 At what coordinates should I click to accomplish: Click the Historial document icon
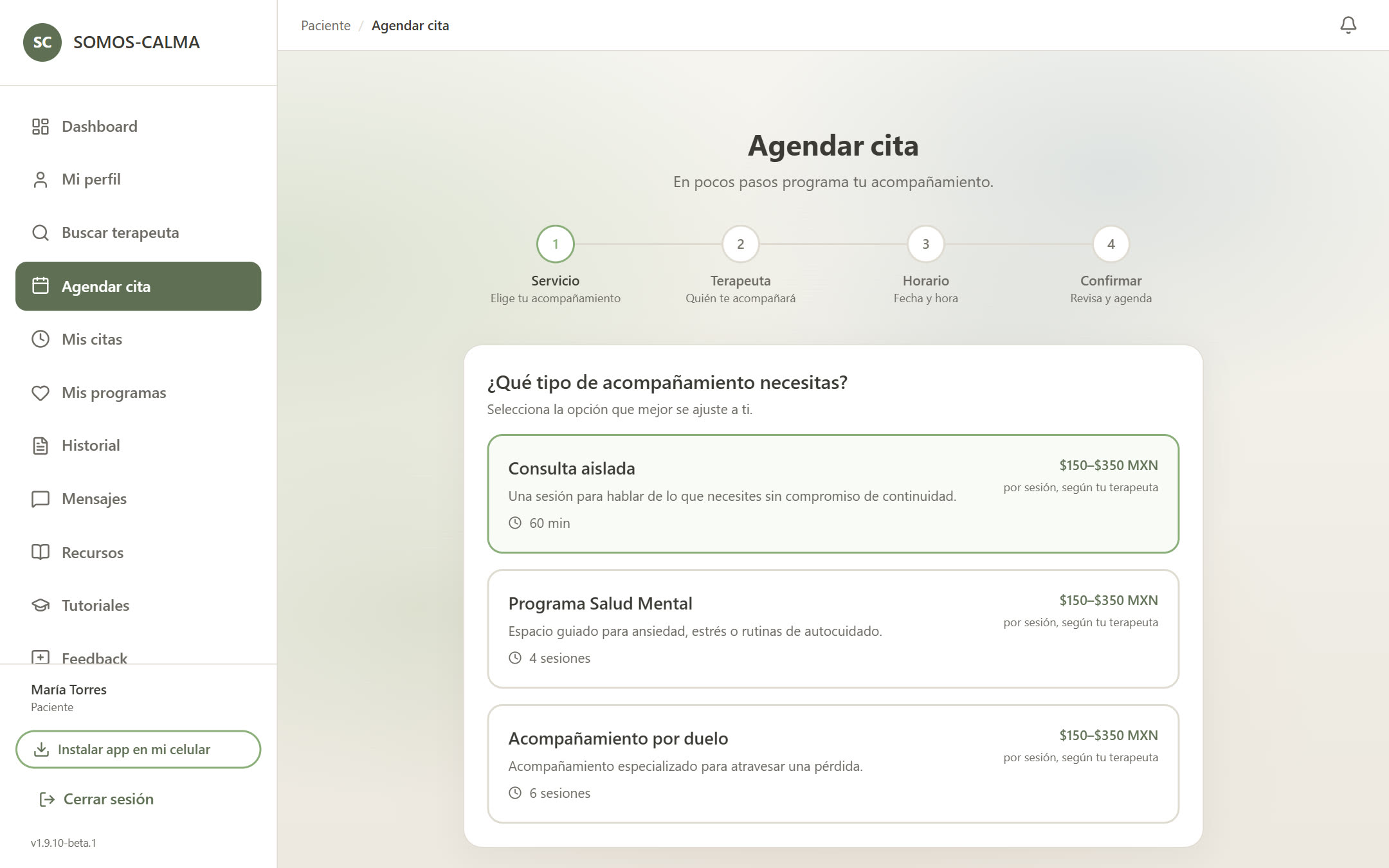41,446
